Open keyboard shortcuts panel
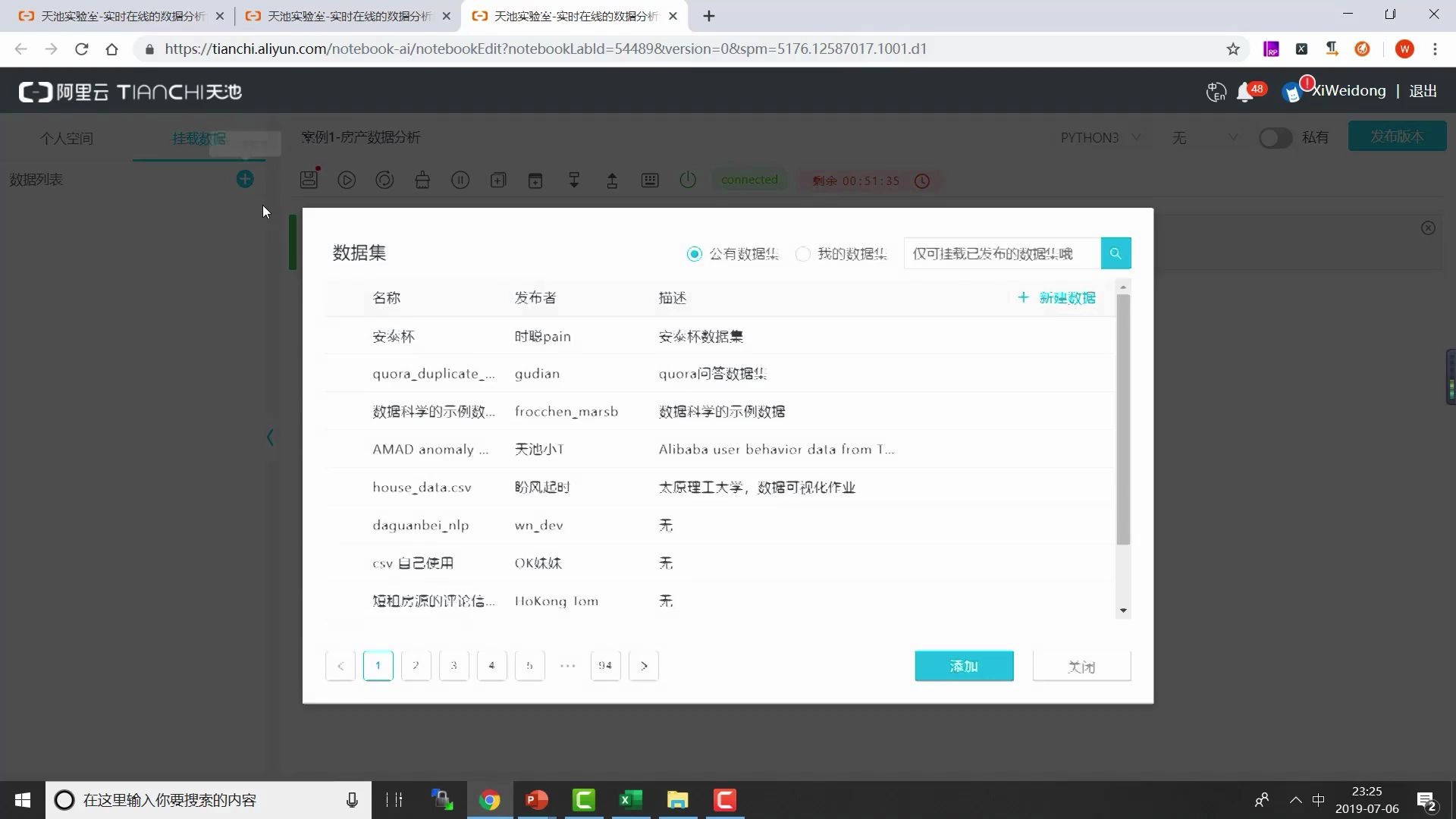 [x=650, y=180]
